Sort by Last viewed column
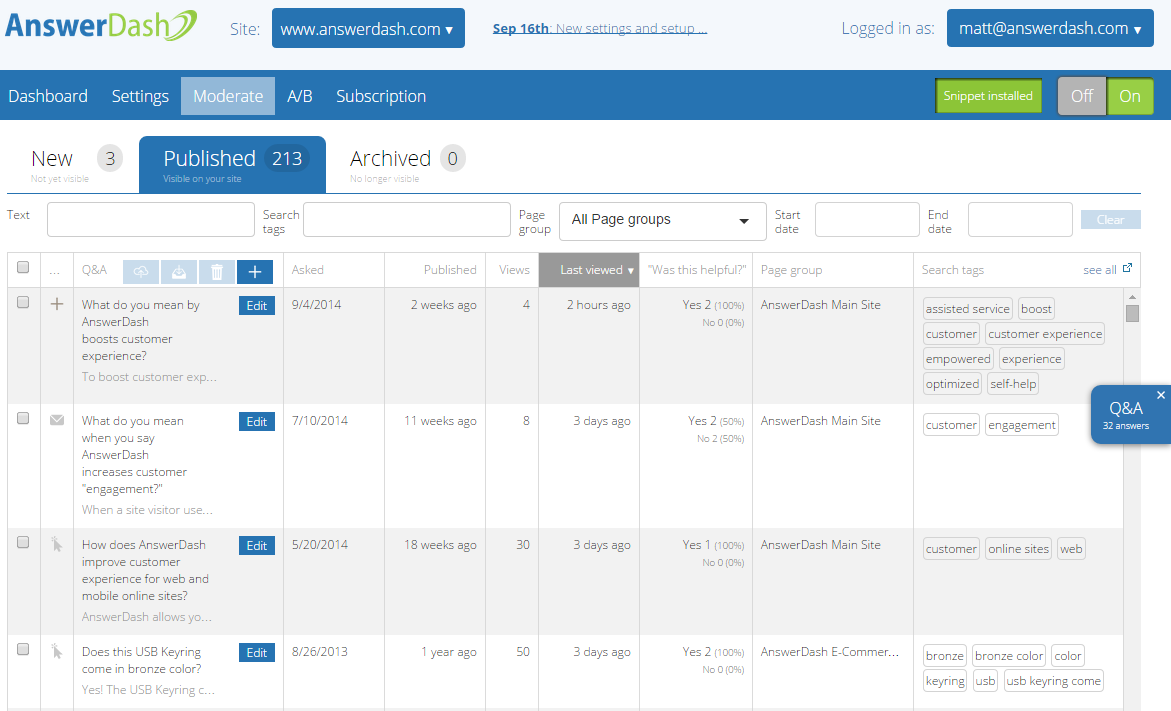1171x711 pixels. (589, 270)
